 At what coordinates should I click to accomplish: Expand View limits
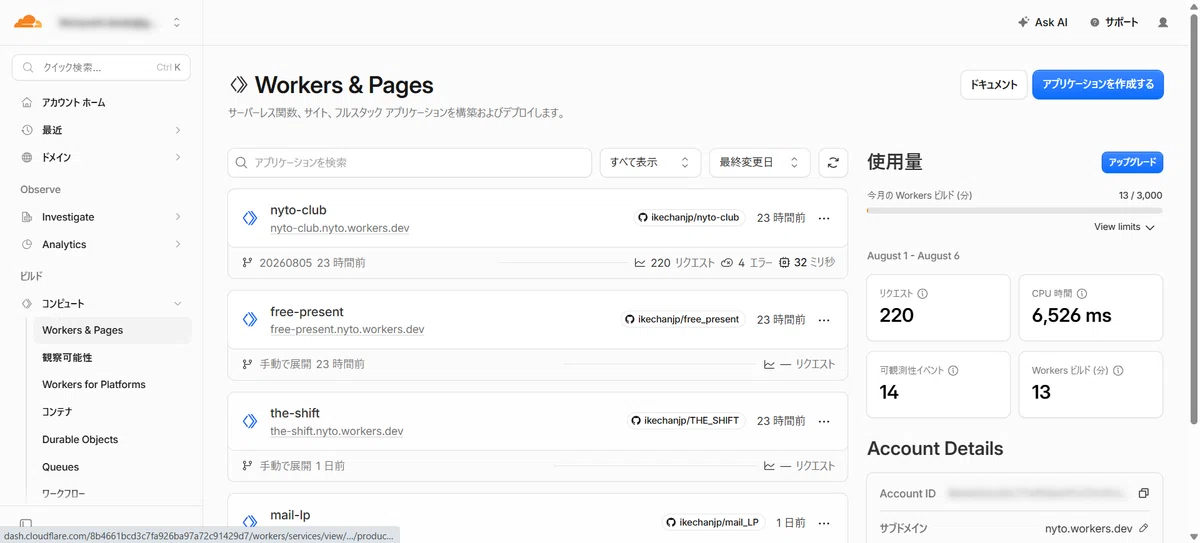(1124, 227)
